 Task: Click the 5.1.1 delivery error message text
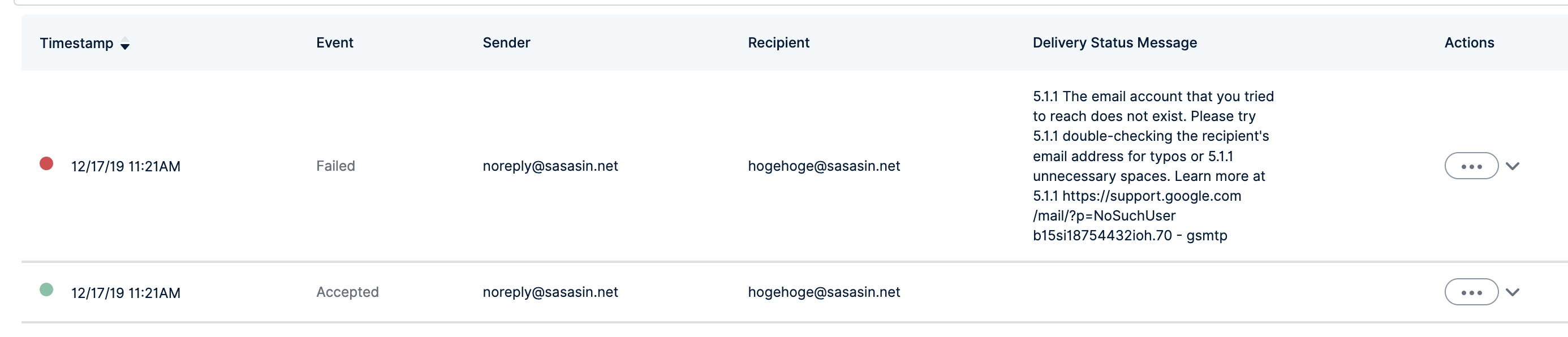tap(1152, 166)
